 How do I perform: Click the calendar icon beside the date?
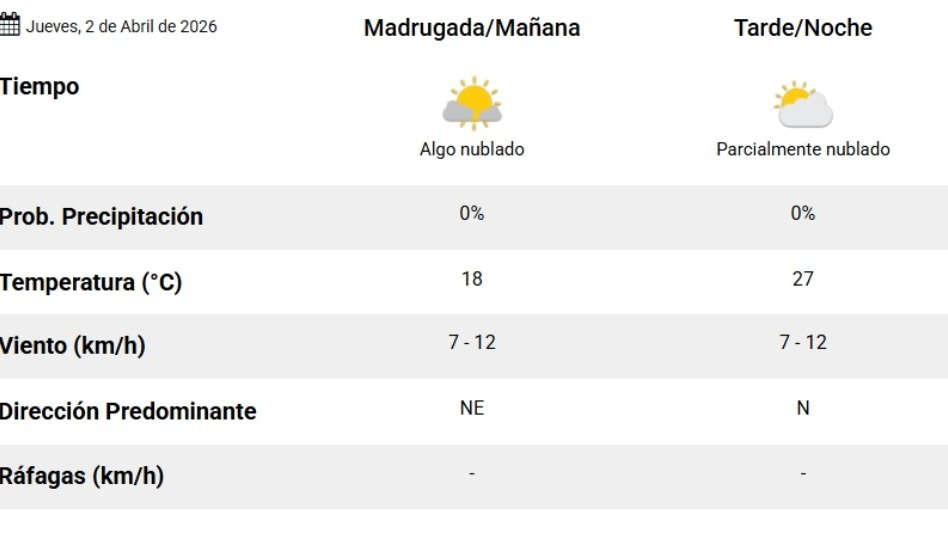pos(10,26)
